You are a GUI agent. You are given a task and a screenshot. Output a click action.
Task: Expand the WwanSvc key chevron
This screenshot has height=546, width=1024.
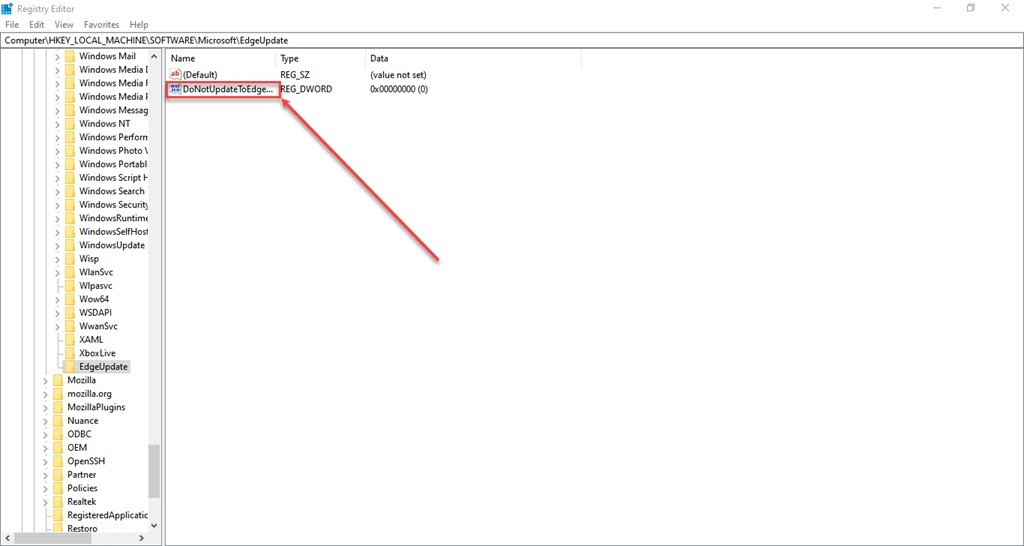[x=57, y=327]
